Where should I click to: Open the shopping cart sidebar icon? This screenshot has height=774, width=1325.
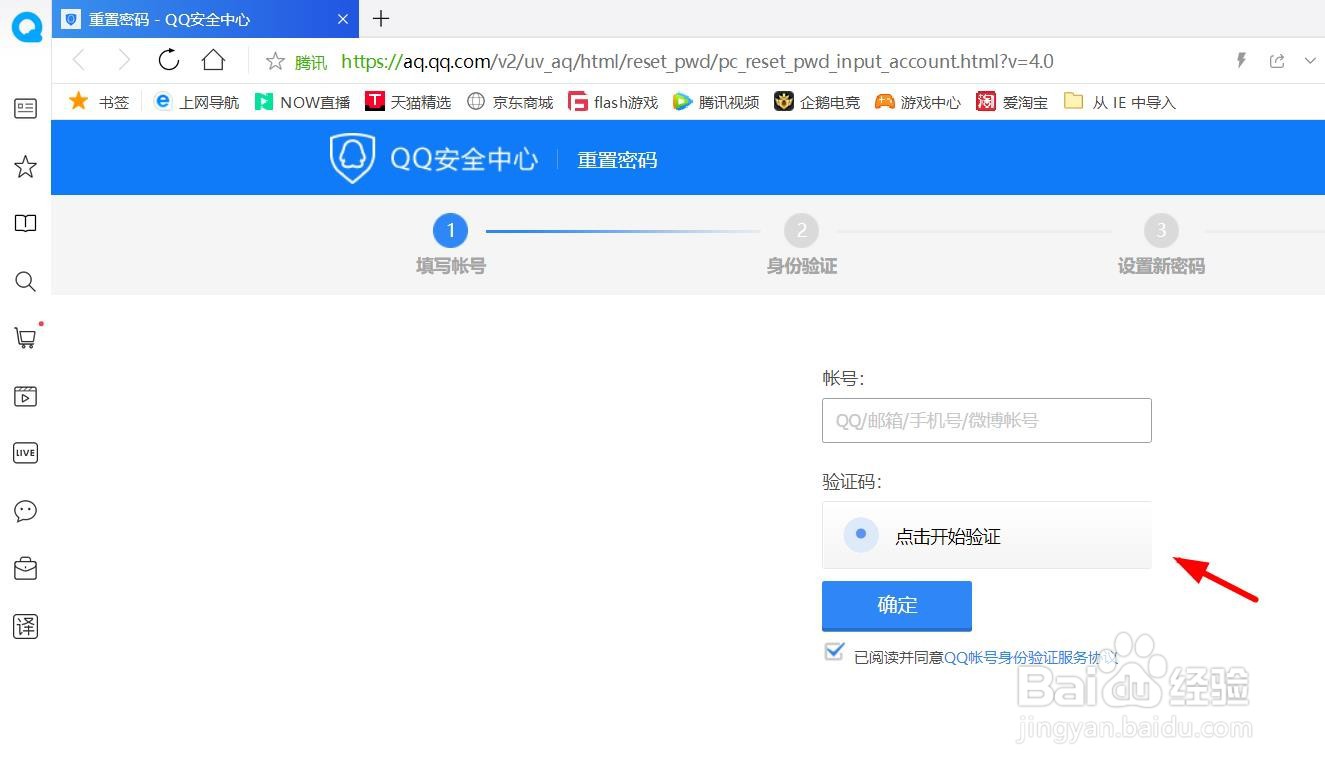click(x=25, y=338)
